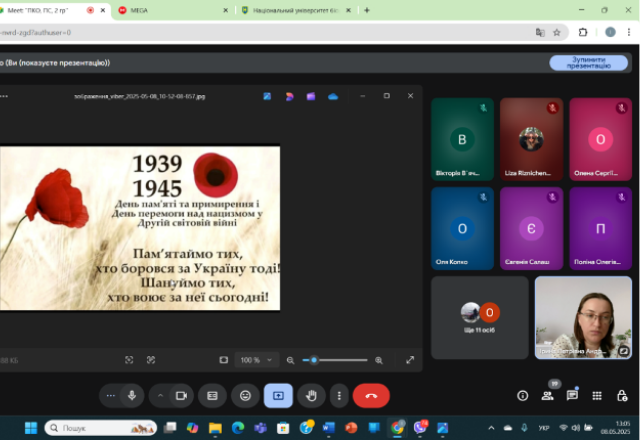Click the highlighted share screen icon
This screenshot has width=640, height=440.
[x=278, y=396]
